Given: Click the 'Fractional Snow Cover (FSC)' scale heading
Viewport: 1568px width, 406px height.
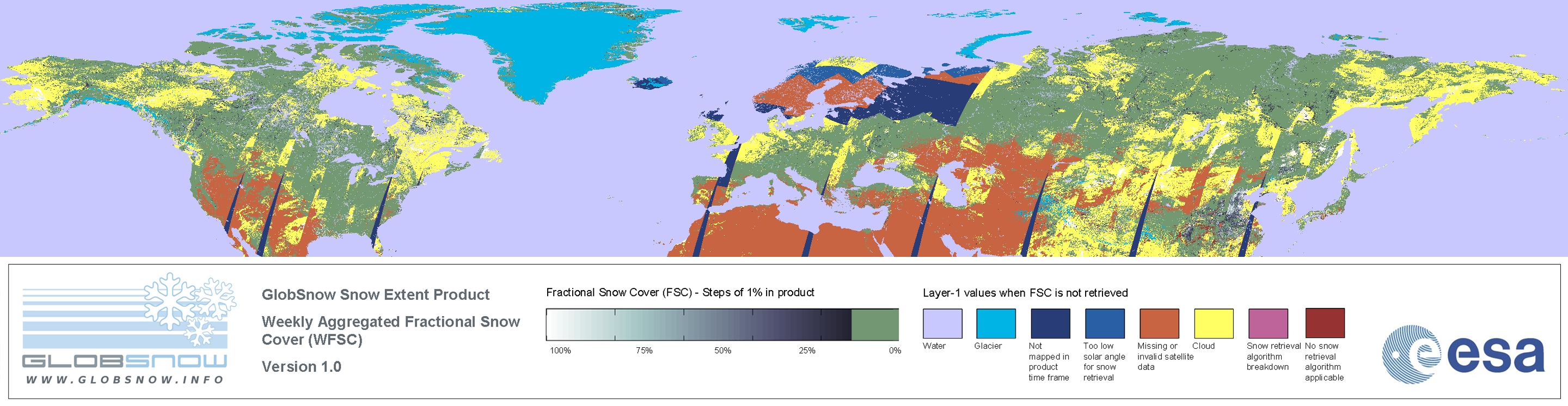Looking at the screenshot, I should click(680, 292).
